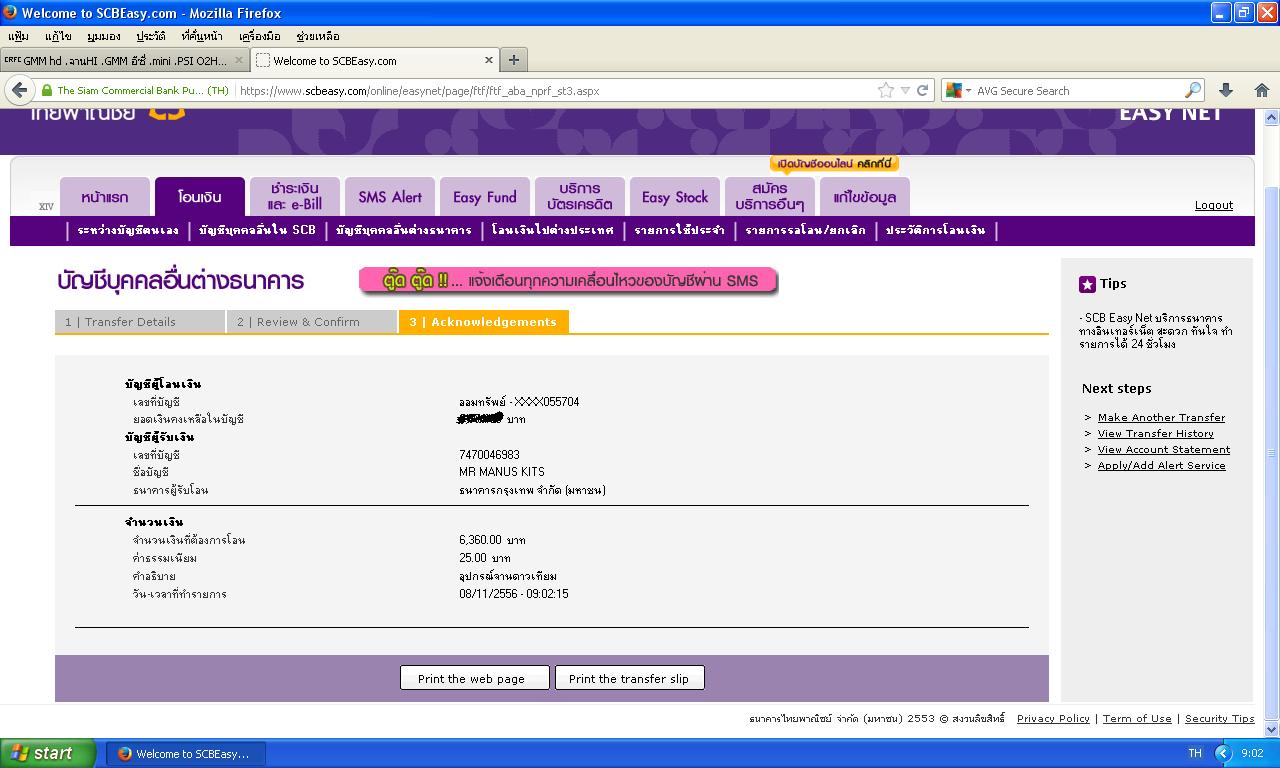Open the Privacy Policy footer link
Image resolution: width=1280 pixels, height=768 pixels.
(1053, 718)
